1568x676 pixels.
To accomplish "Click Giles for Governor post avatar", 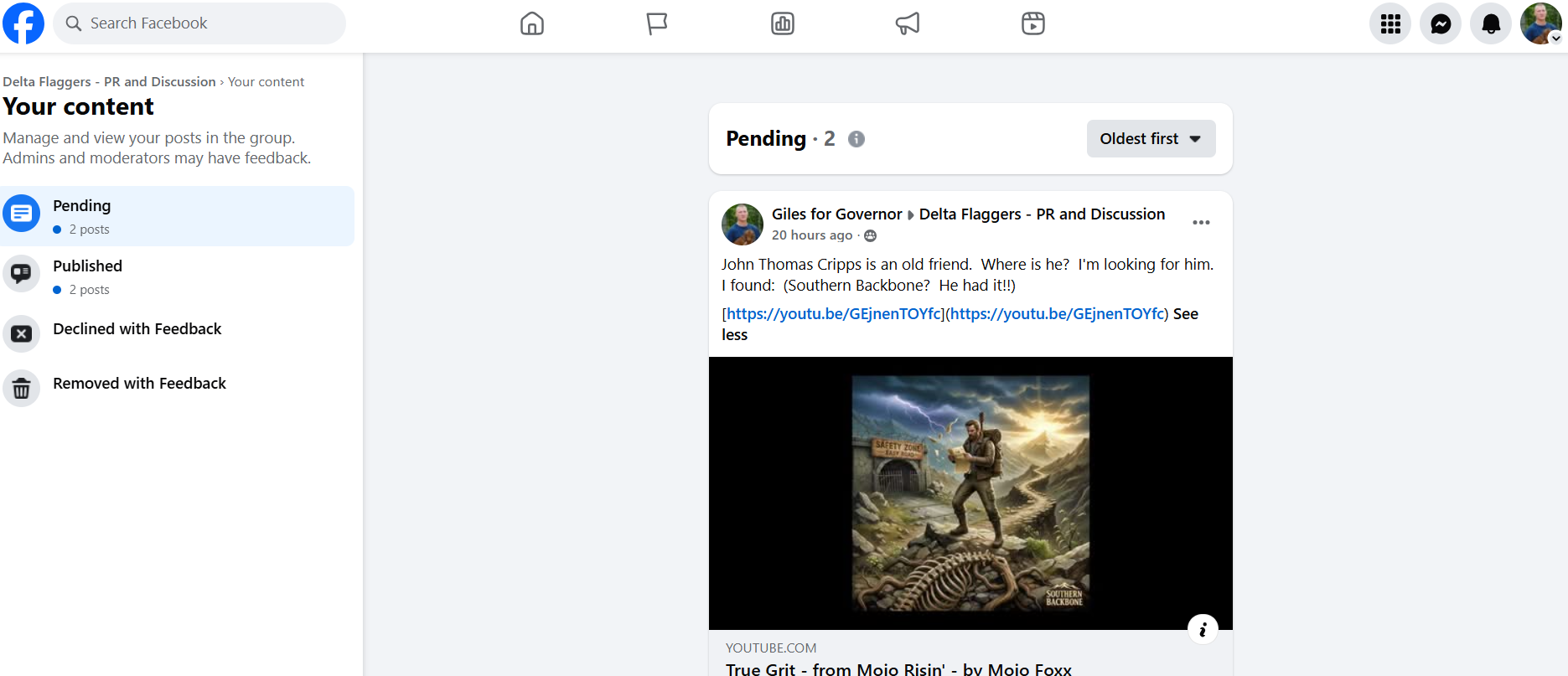I will click(743, 224).
